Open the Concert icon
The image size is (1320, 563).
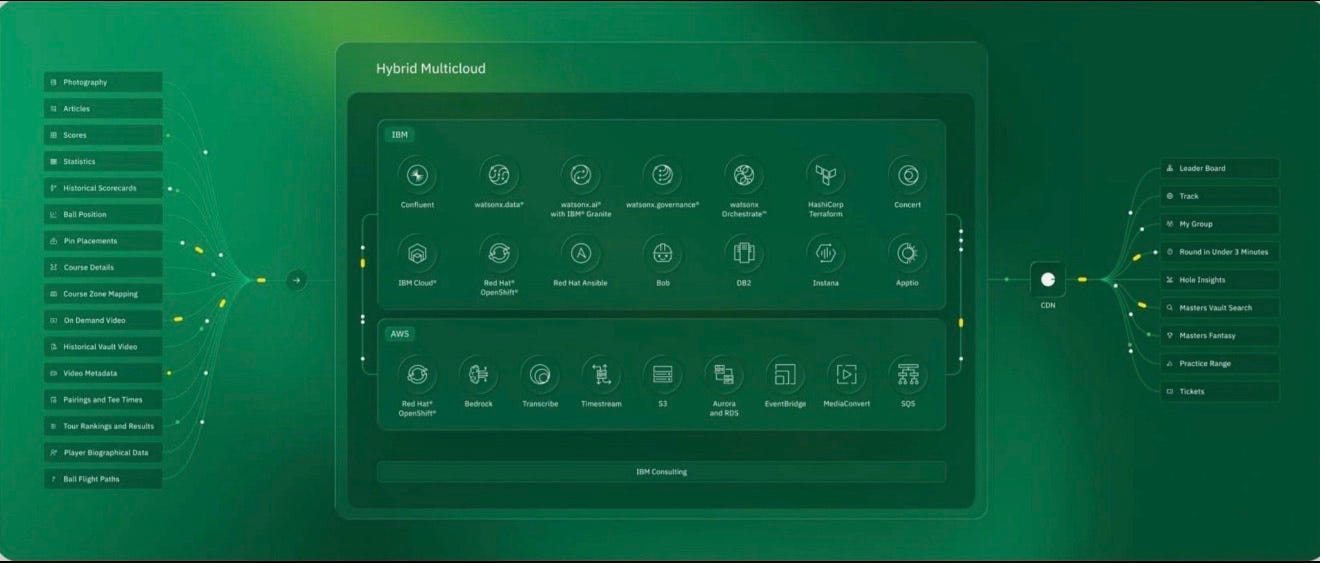click(908, 175)
